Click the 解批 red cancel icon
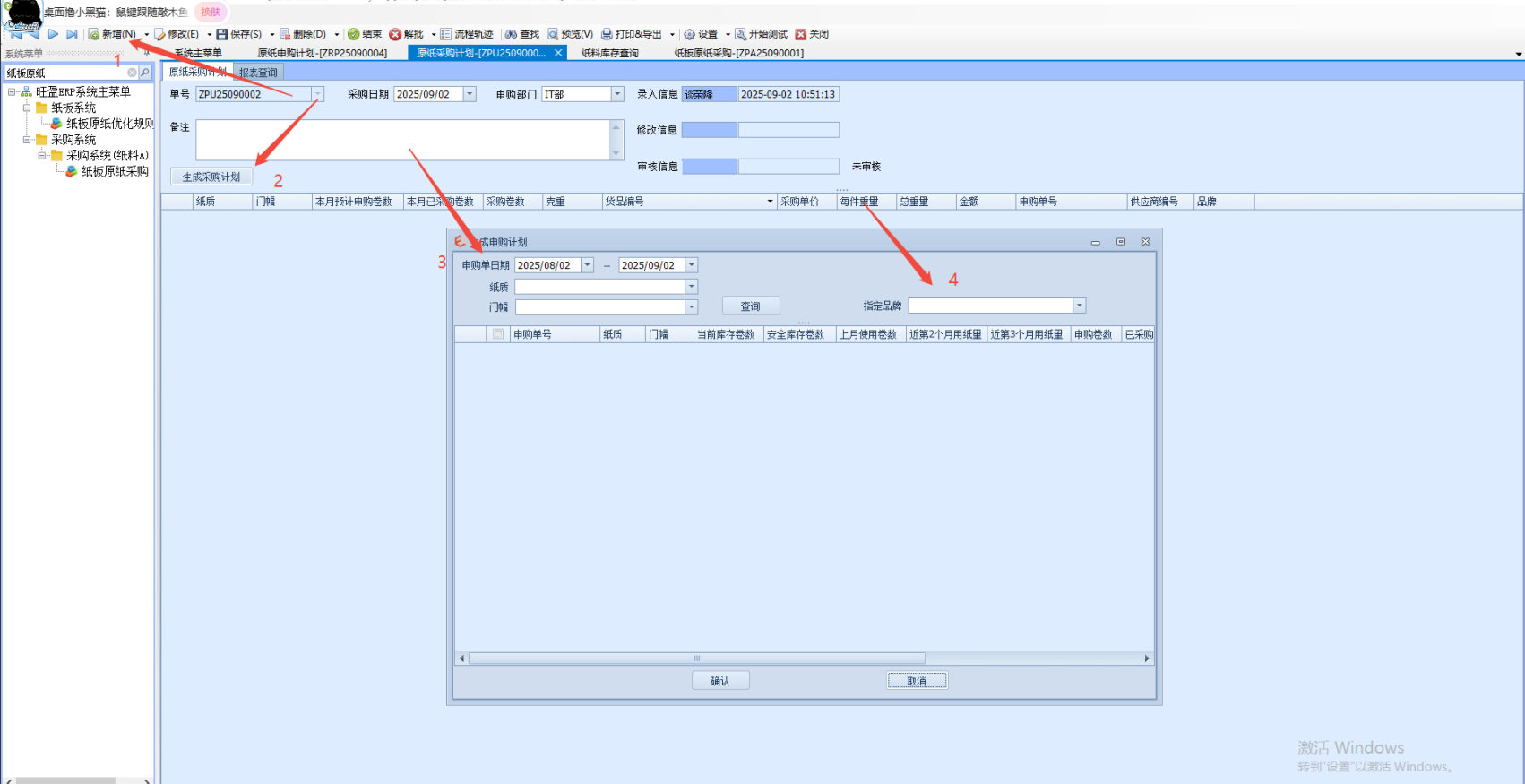The width and height of the screenshot is (1525, 784). point(395,34)
